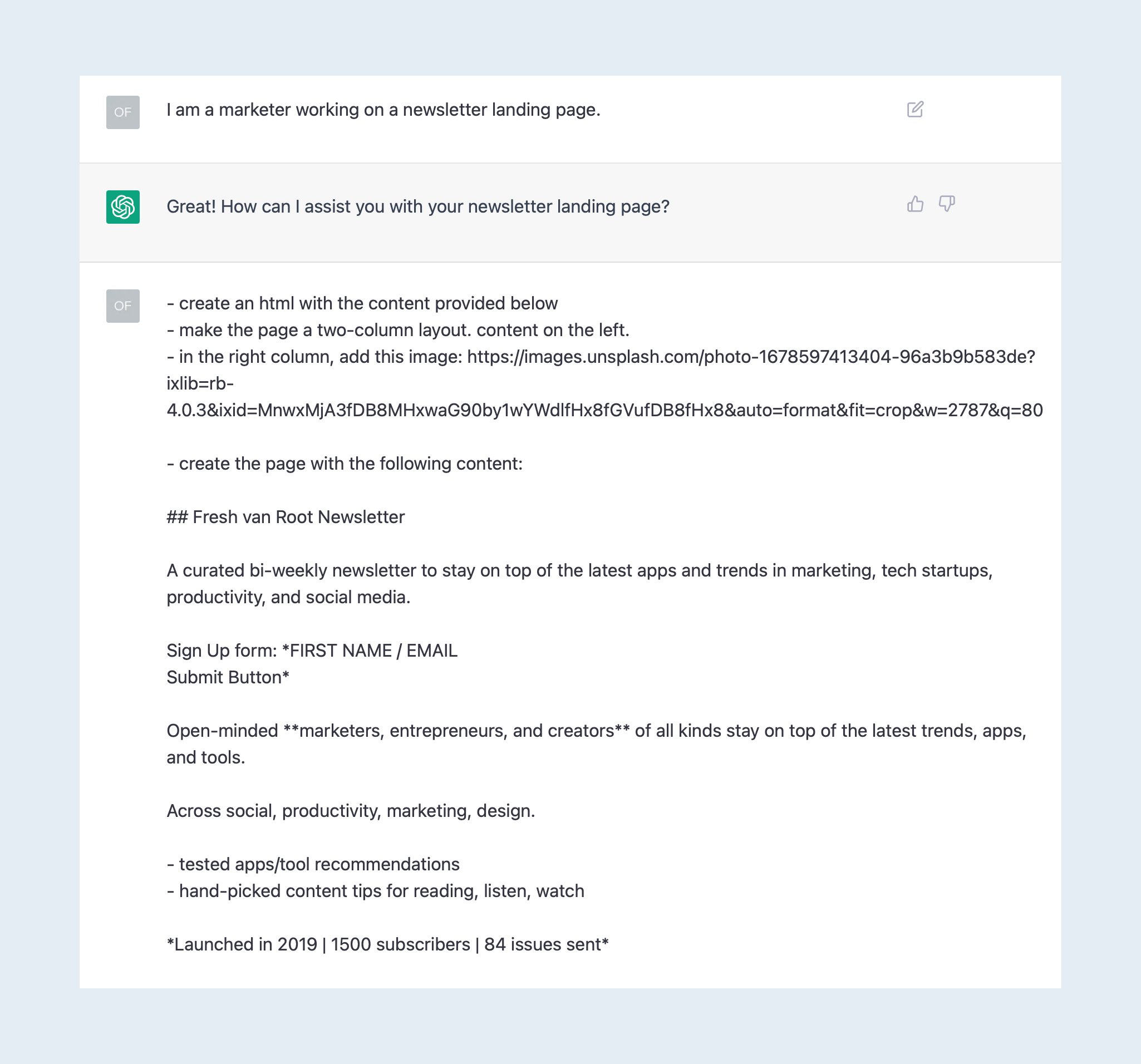Viewport: 1141px width, 1064px height.
Task: Click the OF avatar of the first message
Action: tap(123, 112)
